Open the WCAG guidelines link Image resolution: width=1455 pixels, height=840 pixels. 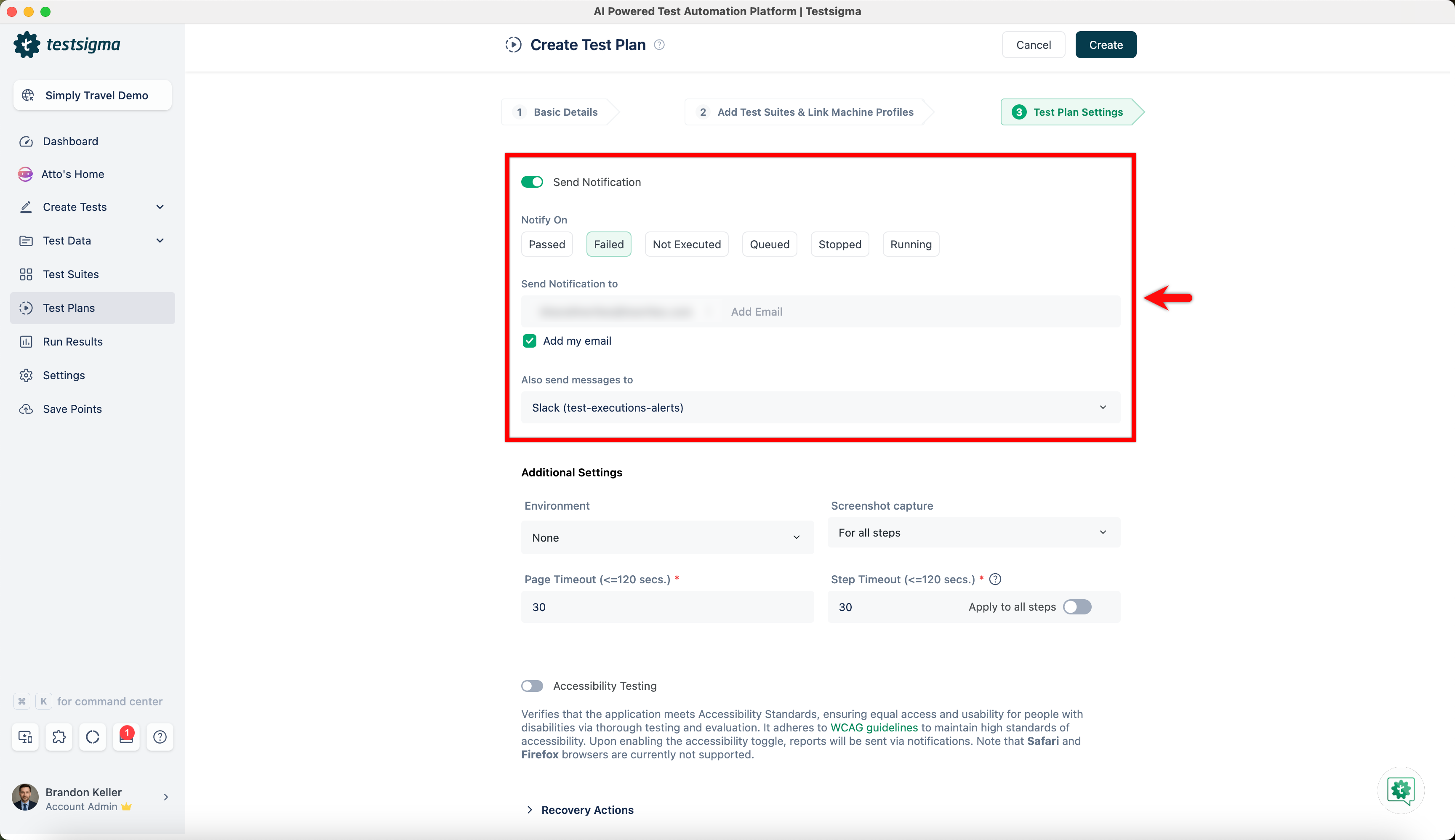pyautogui.click(x=874, y=728)
